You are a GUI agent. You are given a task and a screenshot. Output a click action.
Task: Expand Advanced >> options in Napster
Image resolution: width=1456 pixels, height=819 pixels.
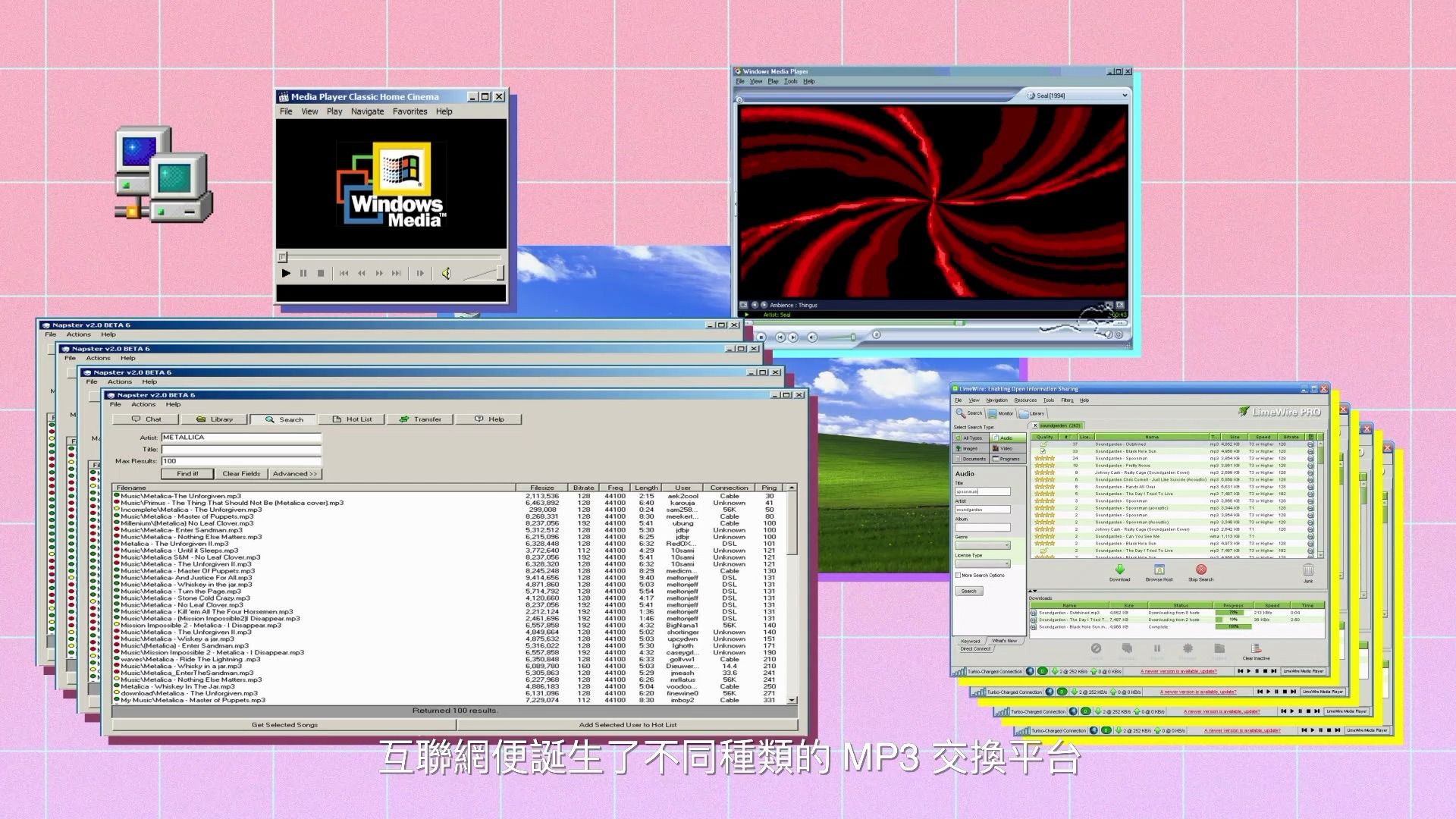pyautogui.click(x=295, y=474)
